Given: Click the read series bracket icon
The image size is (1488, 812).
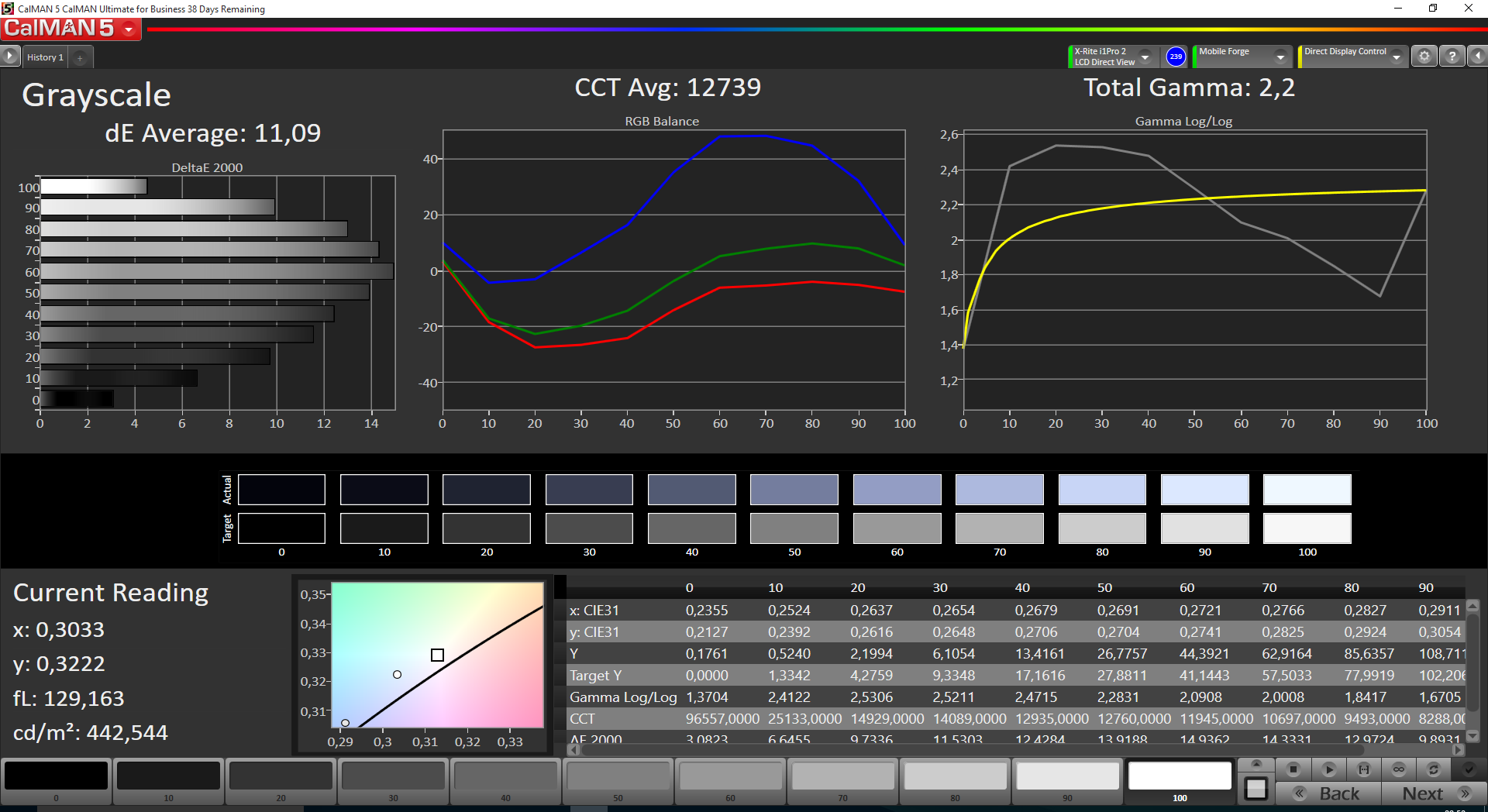Looking at the screenshot, I should pyautogui.click(x=1364, y=769).
